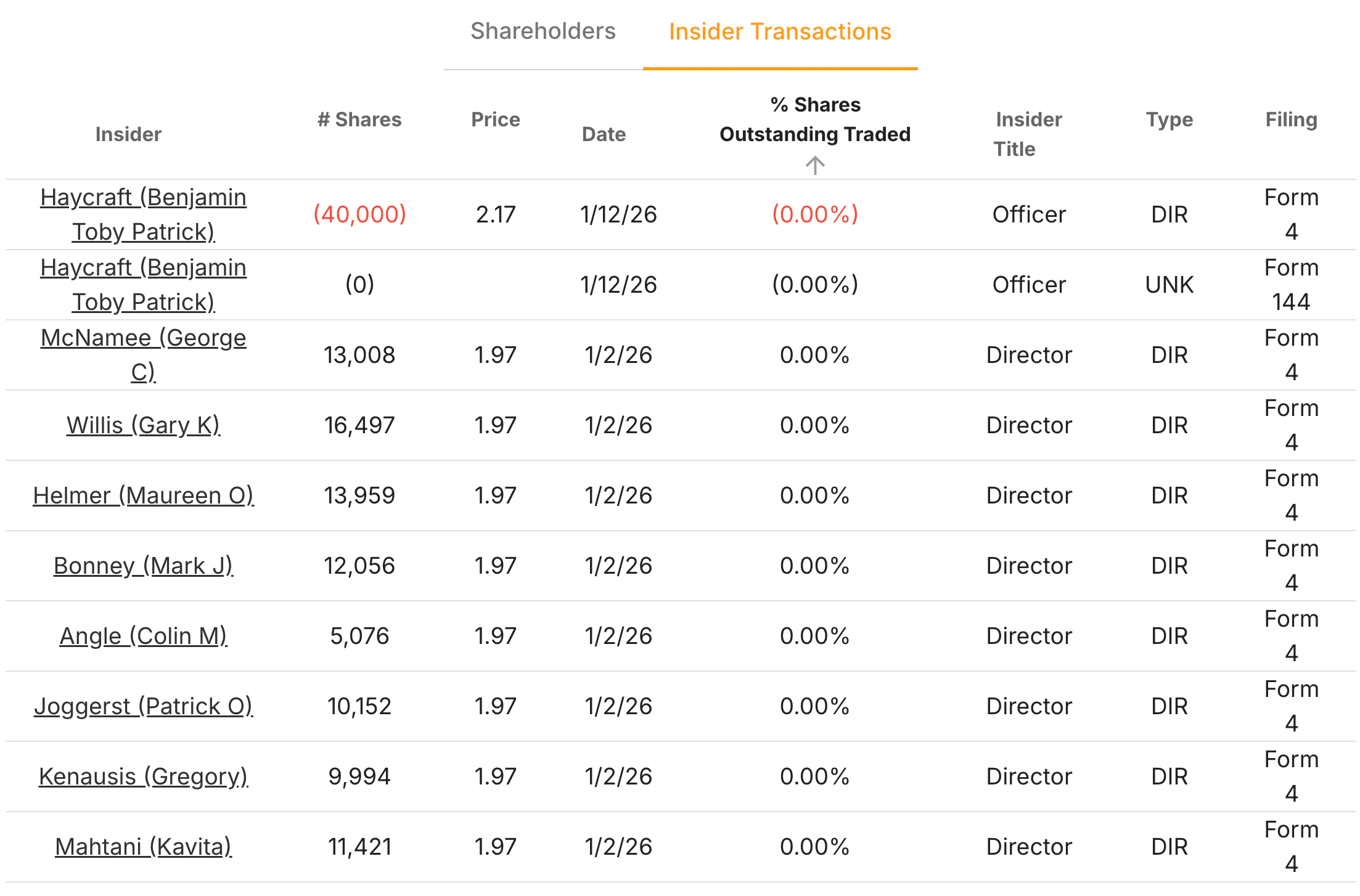This screenshot has height=896, width=1360.
Task: Open Angle (Colin M) insider profile
Action: (143, 635)
